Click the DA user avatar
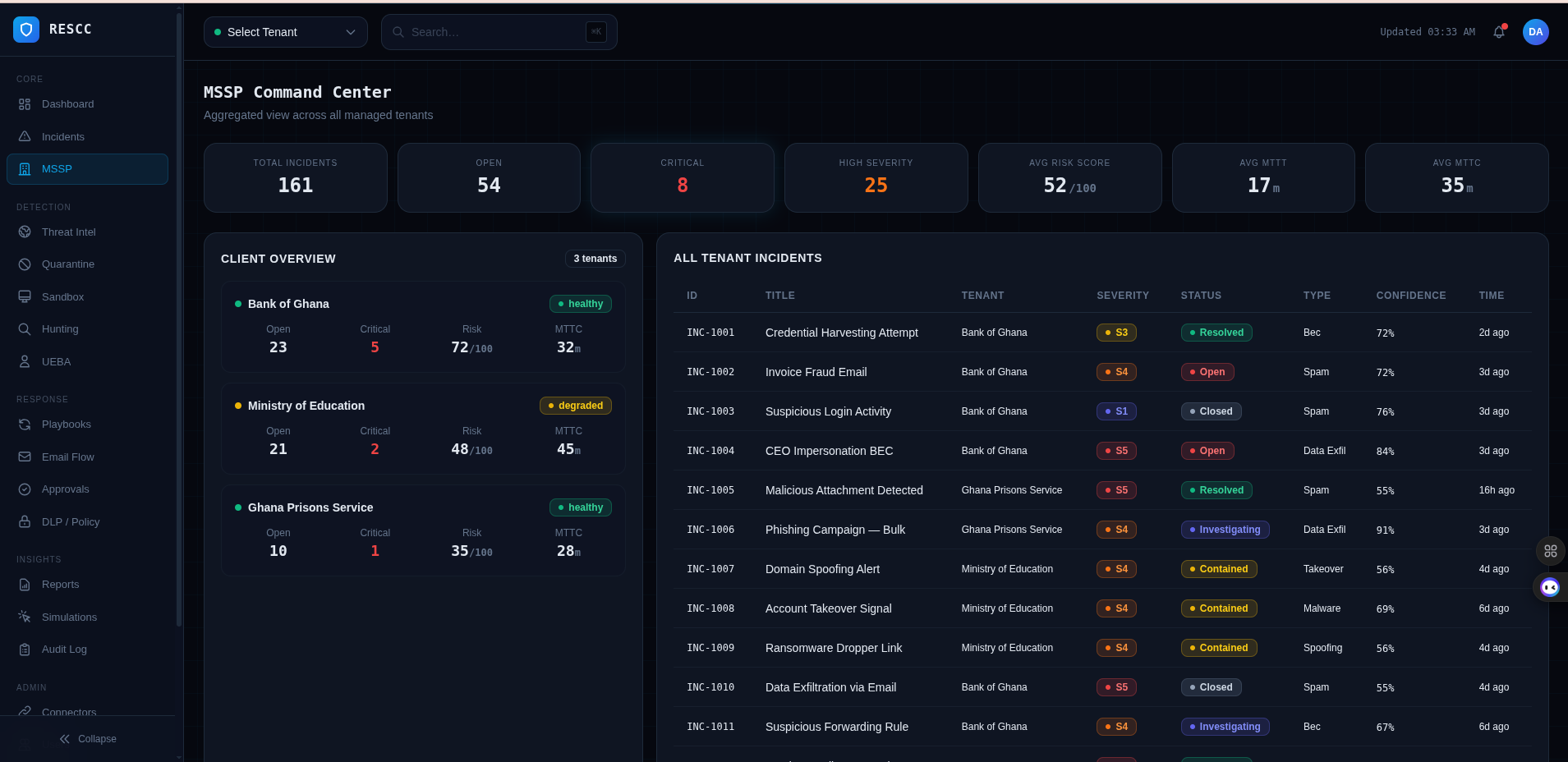 1535,32
